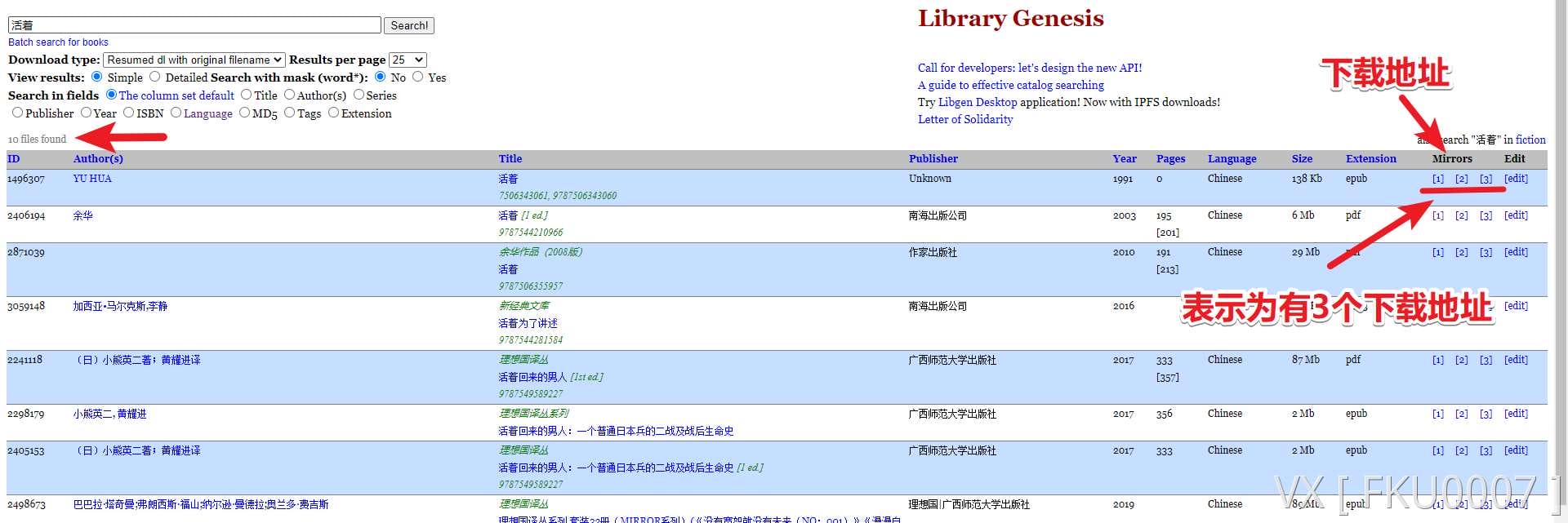The height and width of the screenshot is (523, 1568).
Task: Sort results by Author(s) column header
Action: [x=98, y=158]
